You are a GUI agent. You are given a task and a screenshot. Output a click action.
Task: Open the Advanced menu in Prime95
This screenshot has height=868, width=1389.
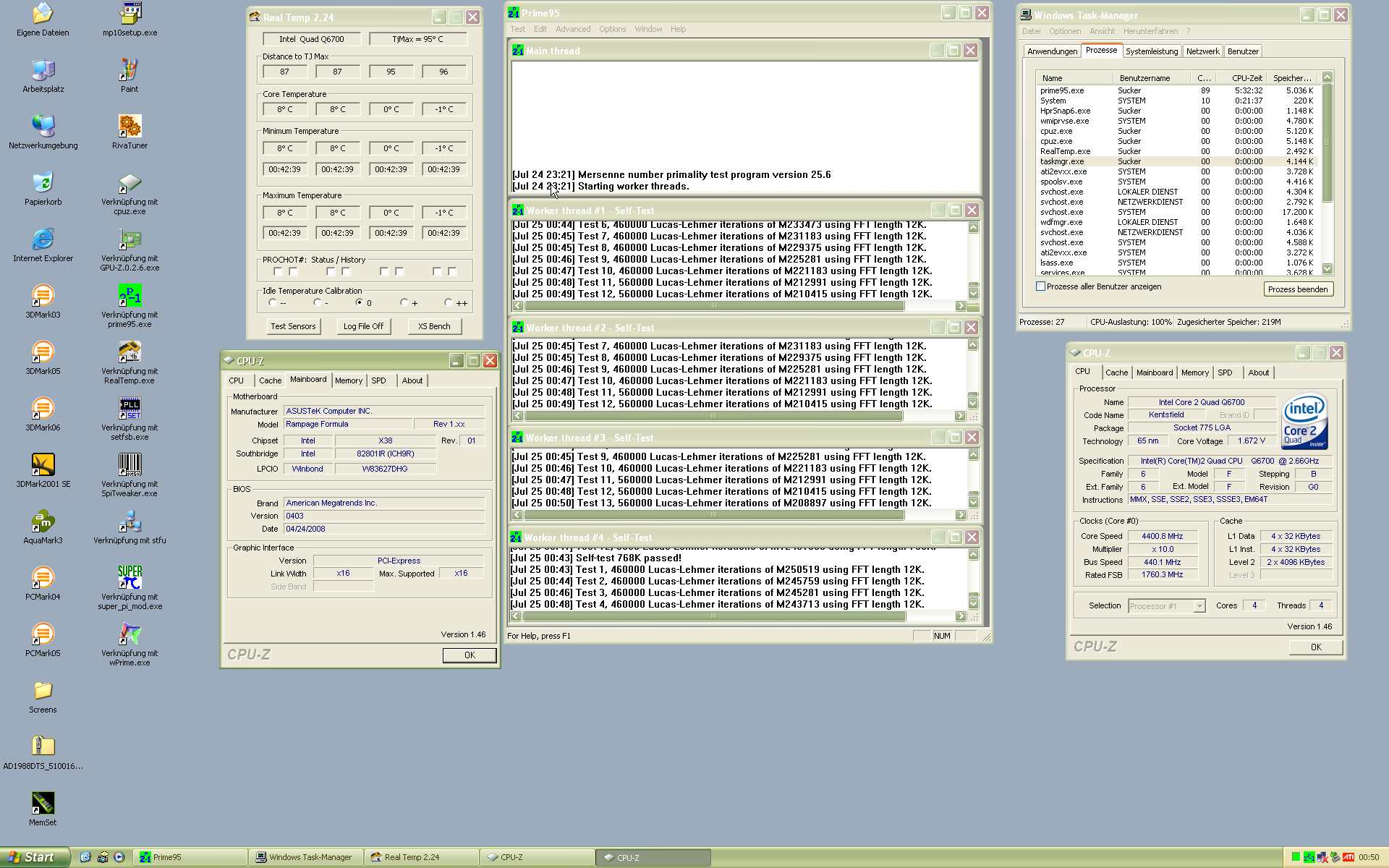coord(572,29)
